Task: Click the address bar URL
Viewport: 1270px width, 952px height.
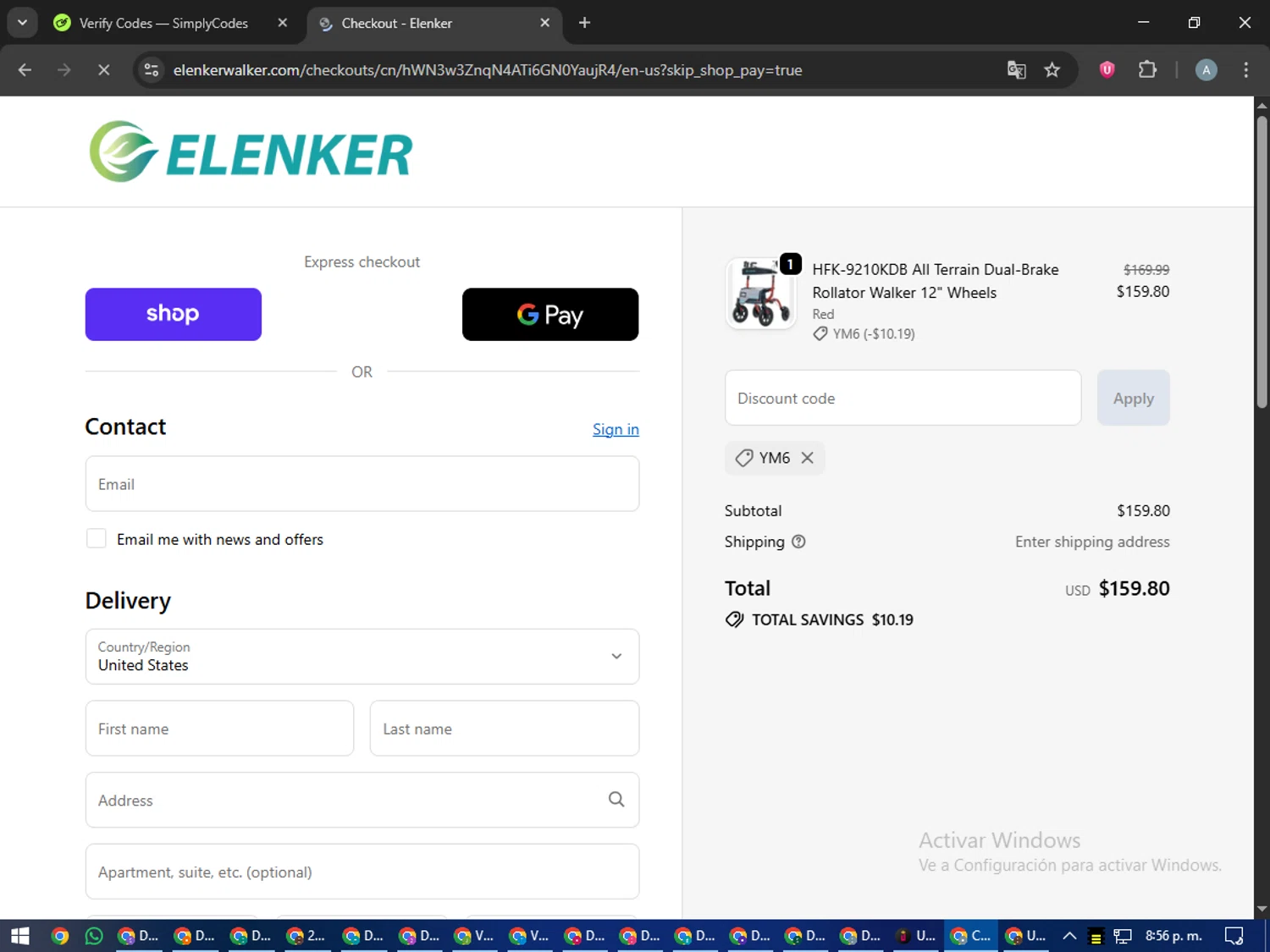Action: coord(488,70)
